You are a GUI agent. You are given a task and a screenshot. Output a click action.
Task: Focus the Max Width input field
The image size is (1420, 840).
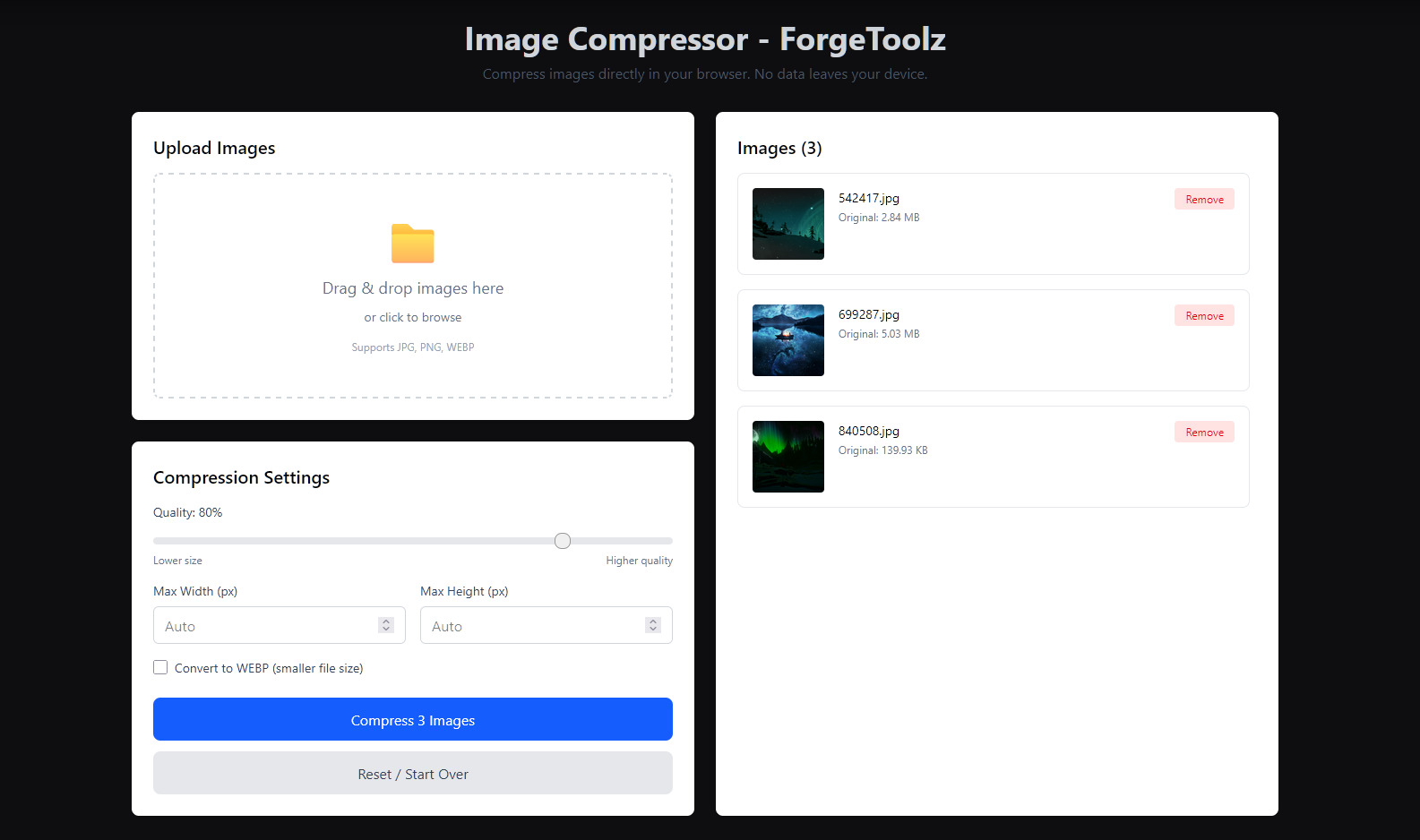tap(280, 625)
